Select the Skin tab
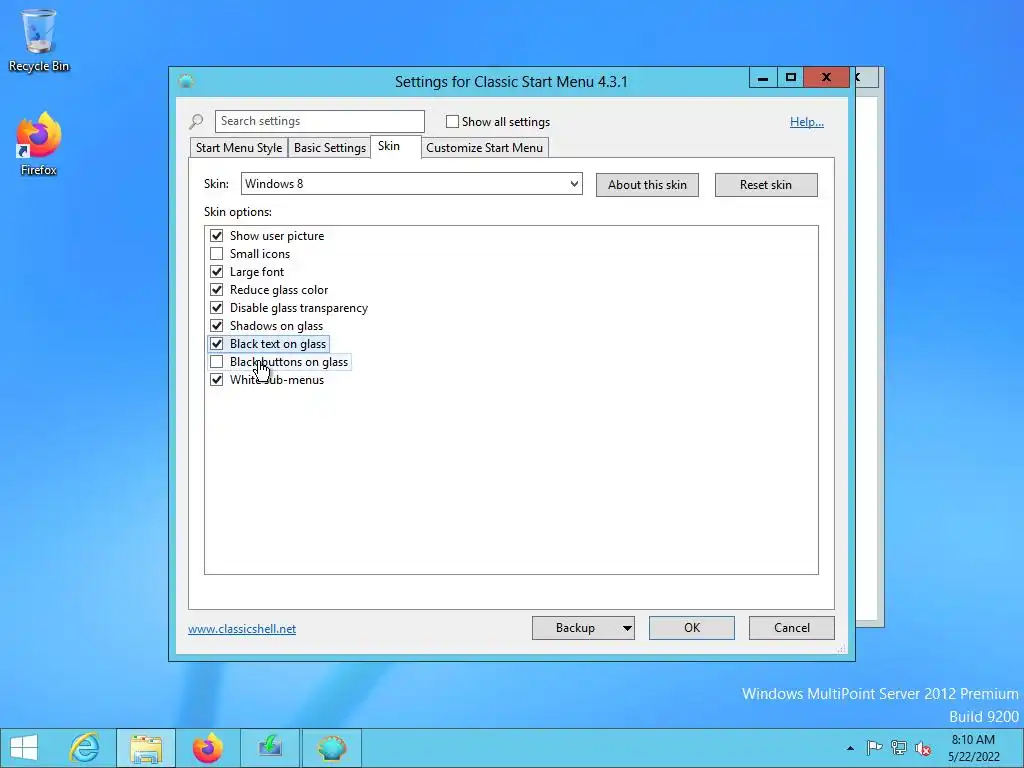Image resolution: width=1024 pixels, height=768 pixels. coord(396,146)
